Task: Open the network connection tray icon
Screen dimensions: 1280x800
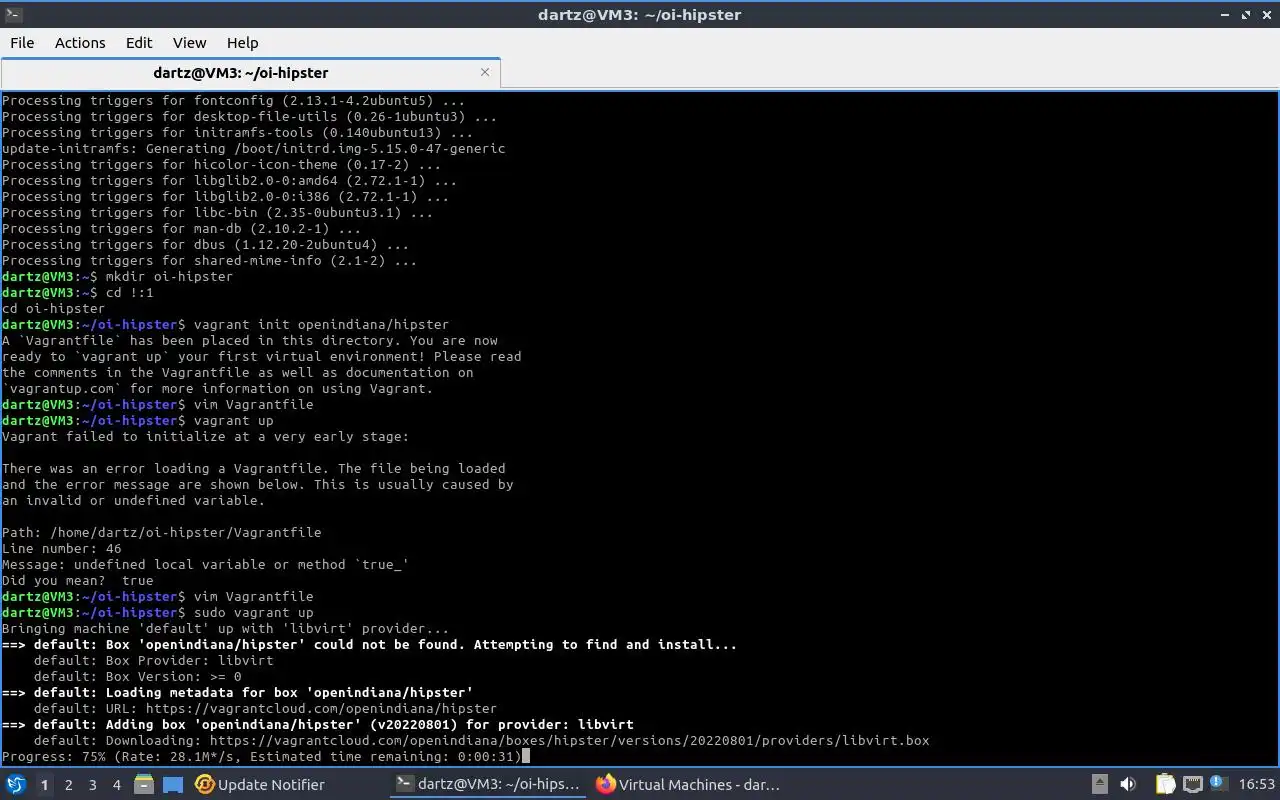Action: click(1192, 785)
